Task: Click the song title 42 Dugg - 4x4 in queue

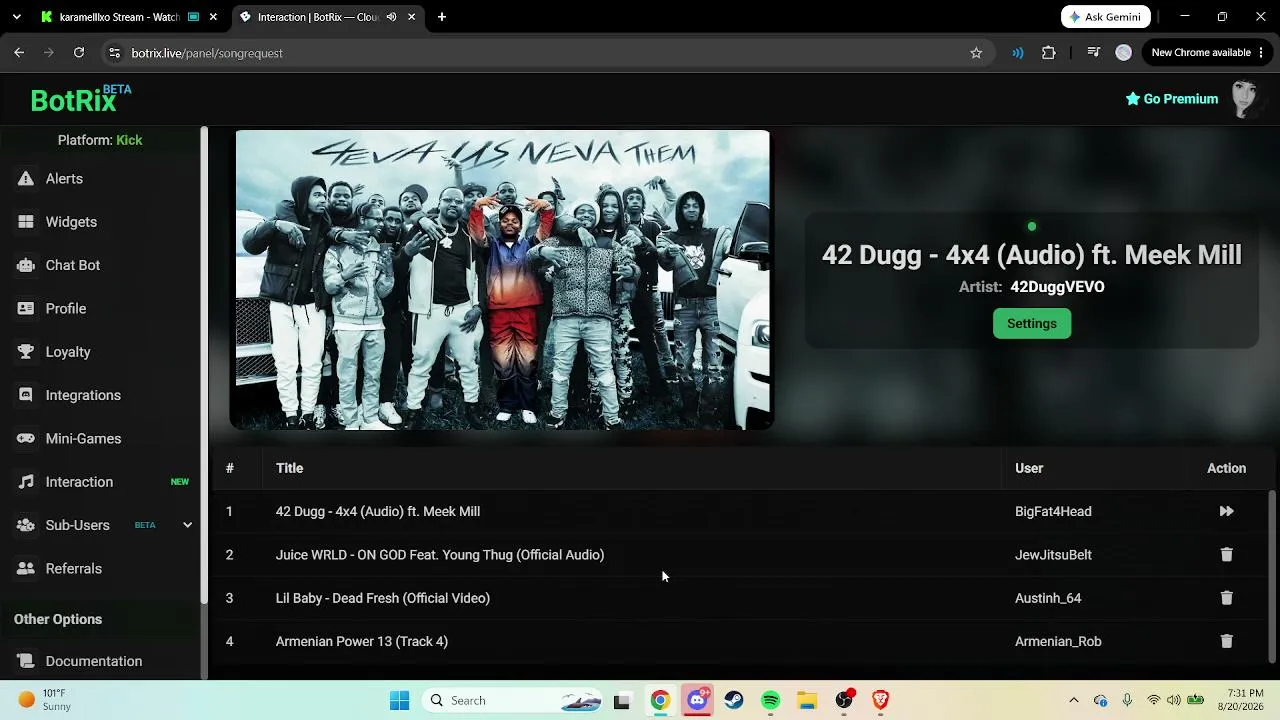Action: pos(378,511)
